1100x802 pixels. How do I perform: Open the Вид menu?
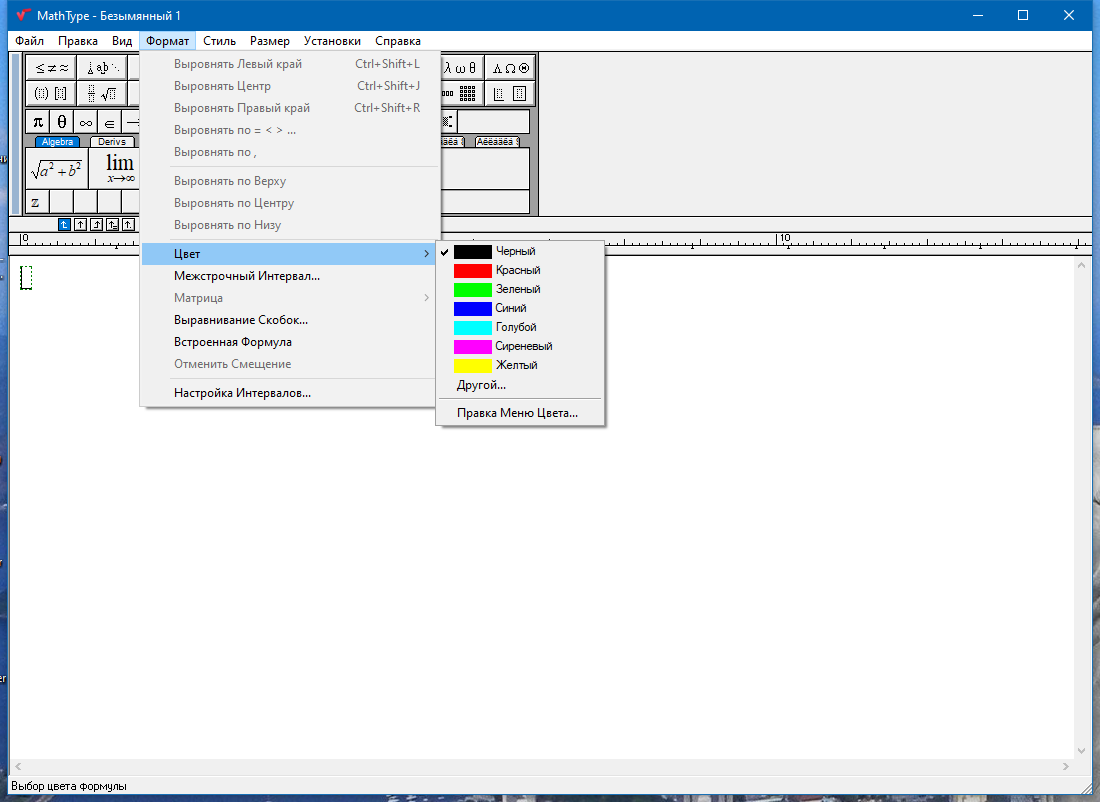122,41
